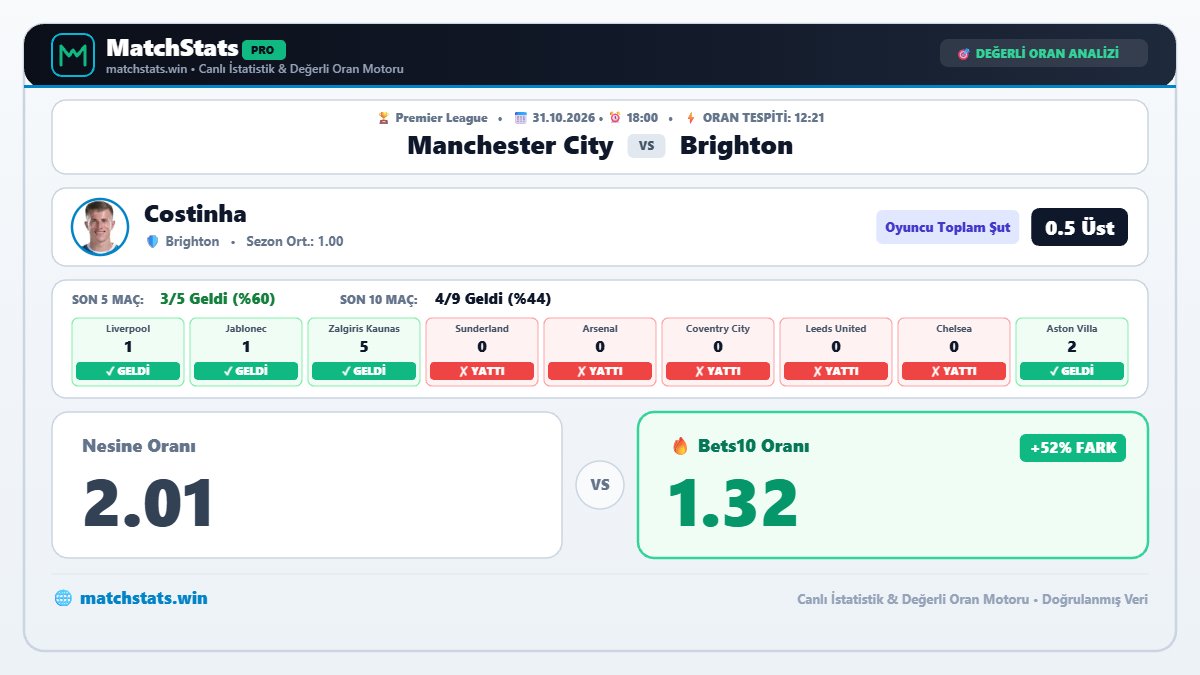
Task: Click the trophy icon beside Premier League
Action: tap(384, 118)
